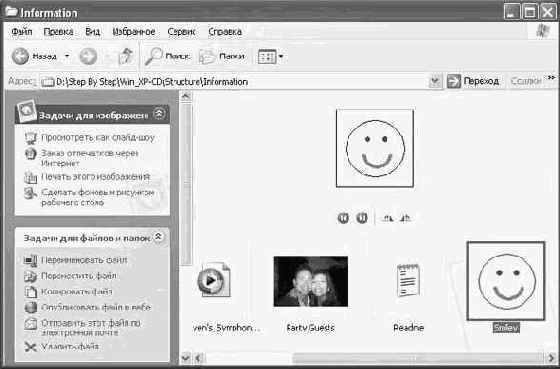Click task pane scrollbar down arrow
The width and height of the screenshot is (560, 369).
pyautogui.click(x=186, y=357)
